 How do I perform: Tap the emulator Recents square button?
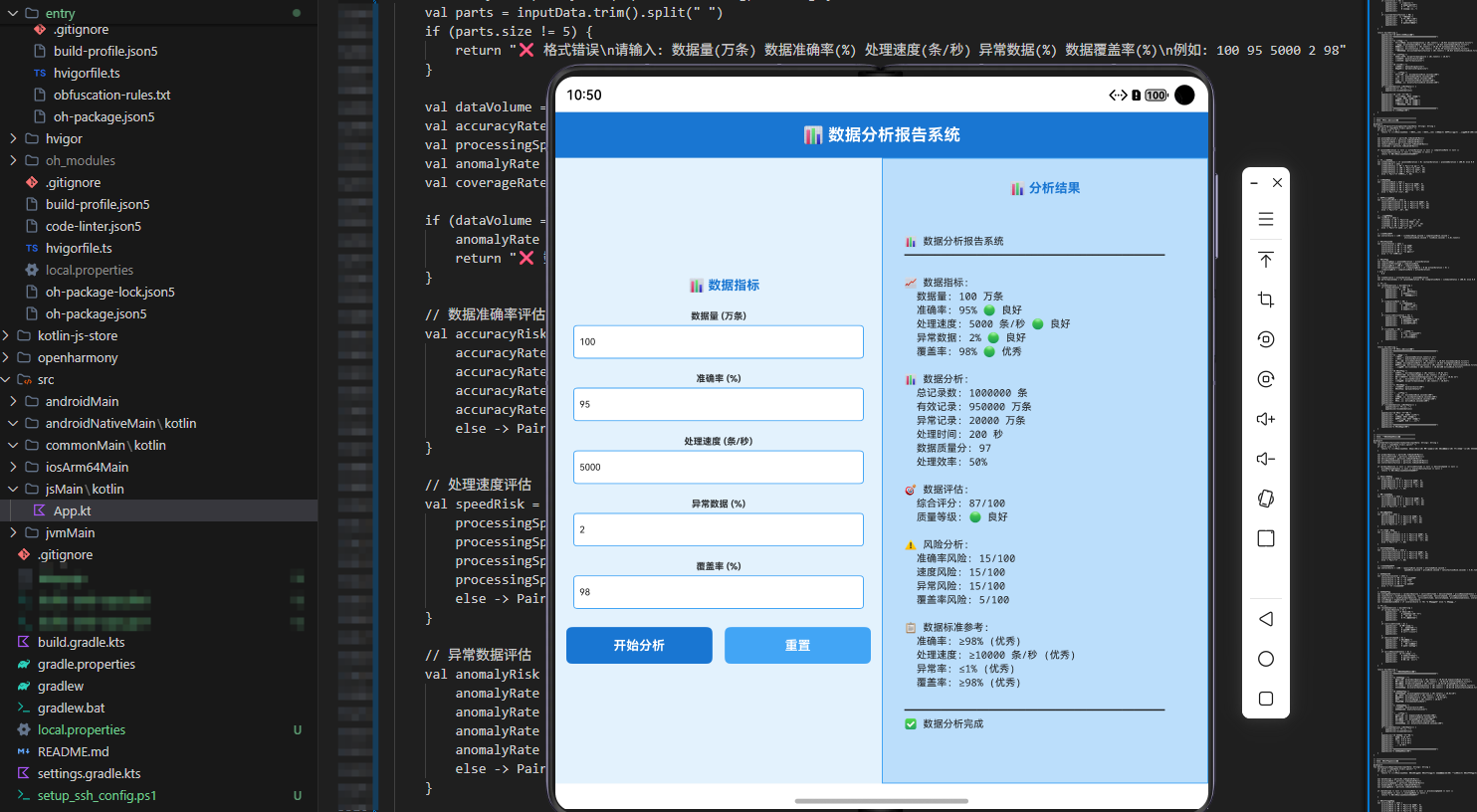[x=1266, y=699]
